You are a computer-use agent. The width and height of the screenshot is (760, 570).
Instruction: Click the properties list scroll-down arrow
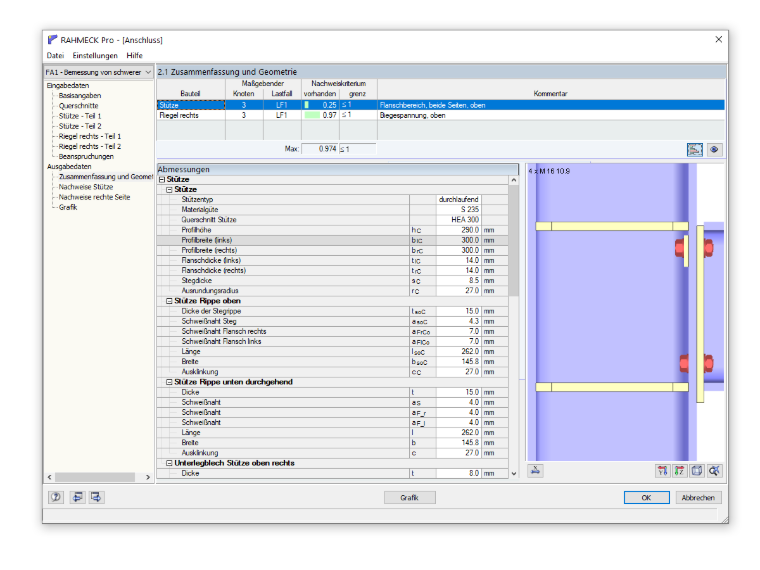(x=514, y=474)
